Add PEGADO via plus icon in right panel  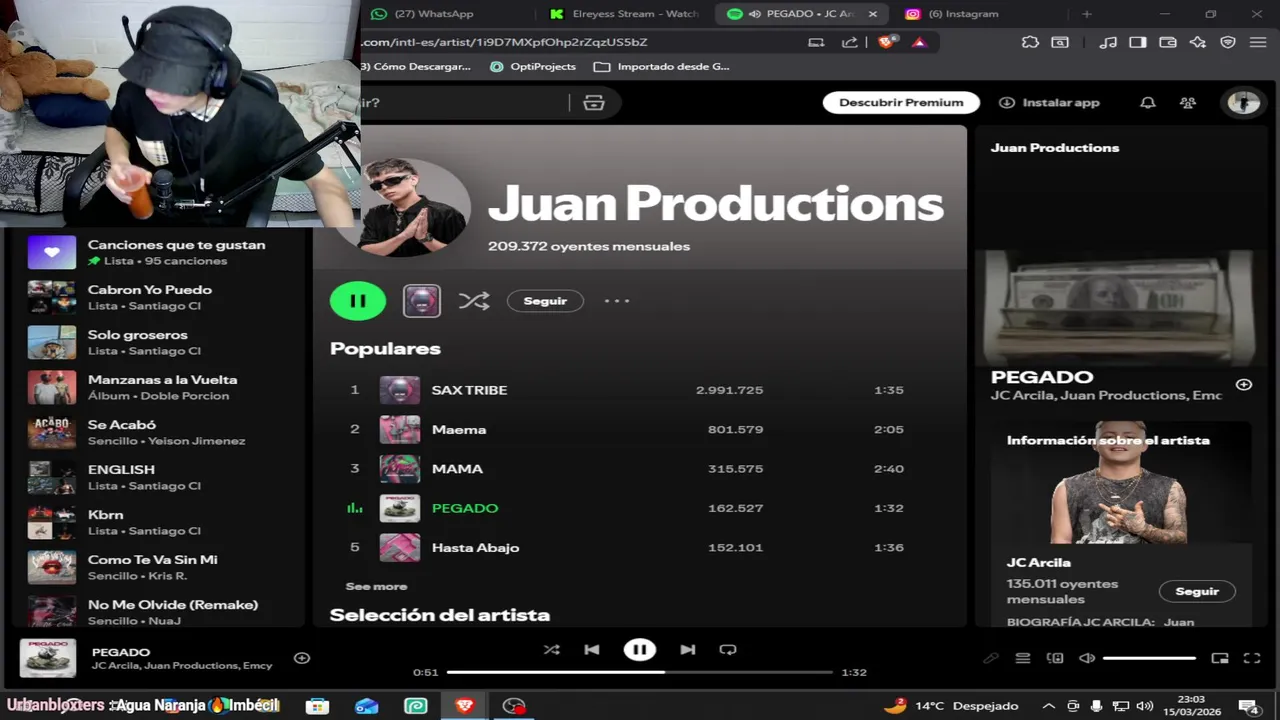coord(1244,385)
